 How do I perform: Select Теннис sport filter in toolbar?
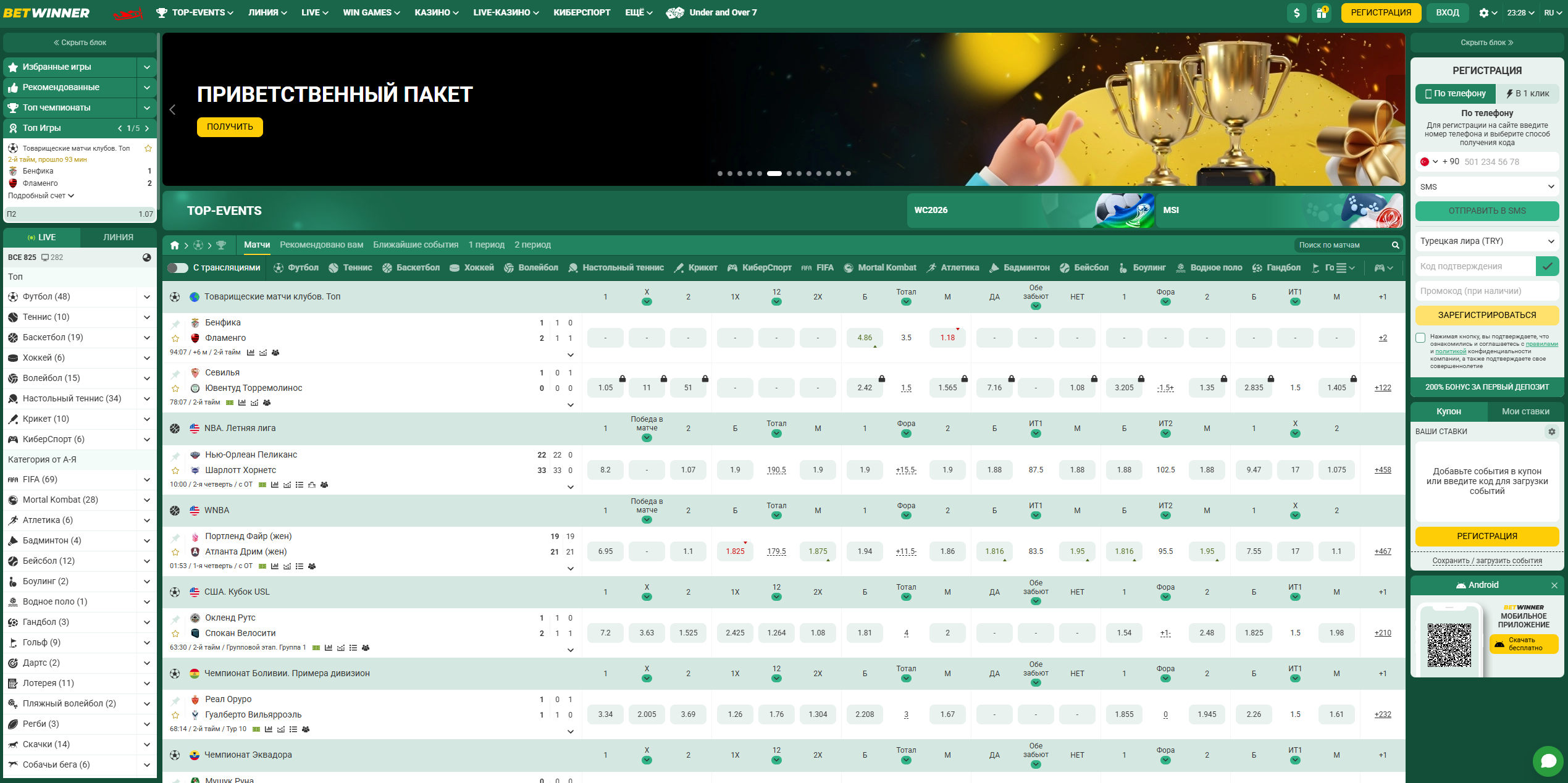click(350, 267)
